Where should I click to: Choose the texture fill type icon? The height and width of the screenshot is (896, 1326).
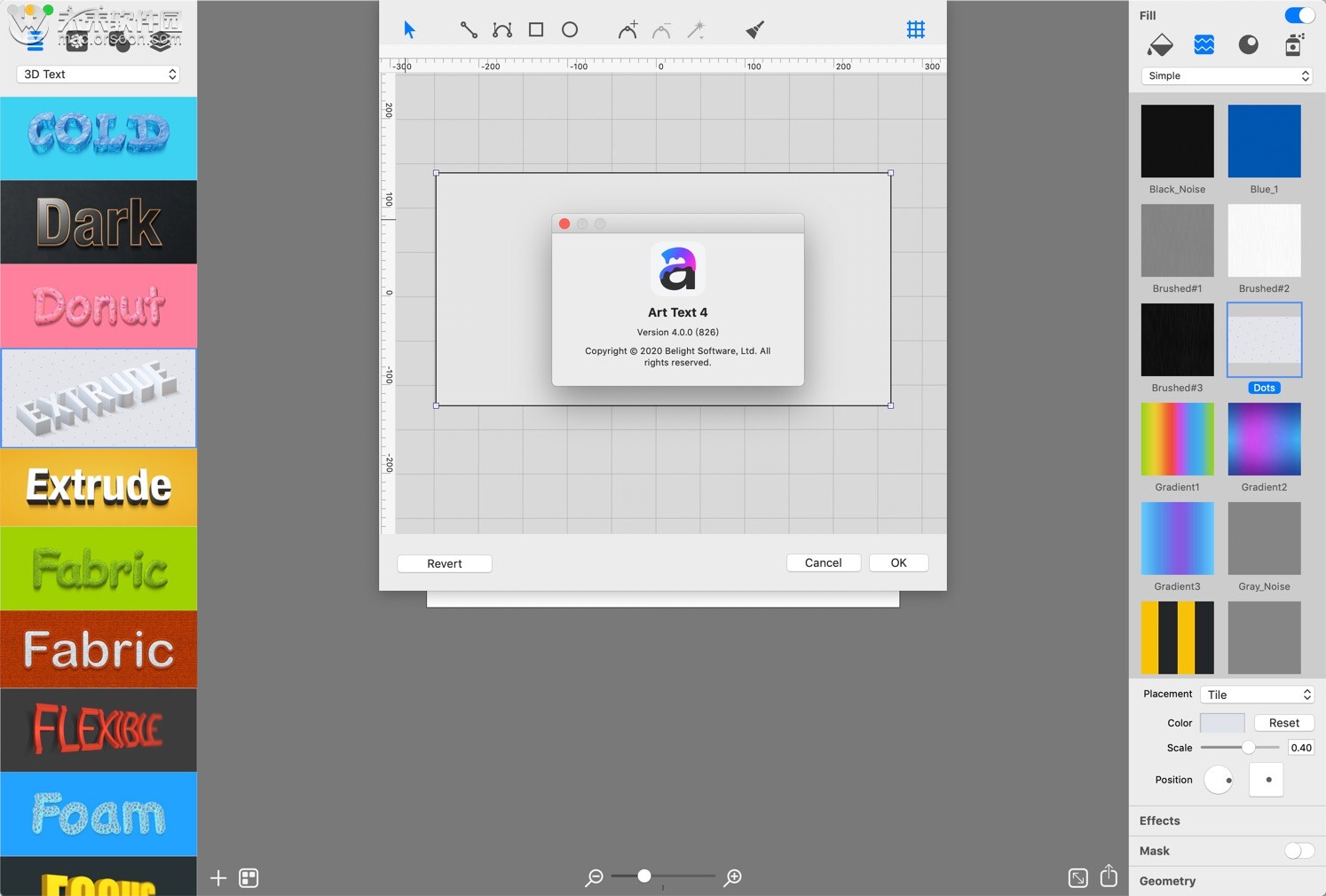(1204, 44)
